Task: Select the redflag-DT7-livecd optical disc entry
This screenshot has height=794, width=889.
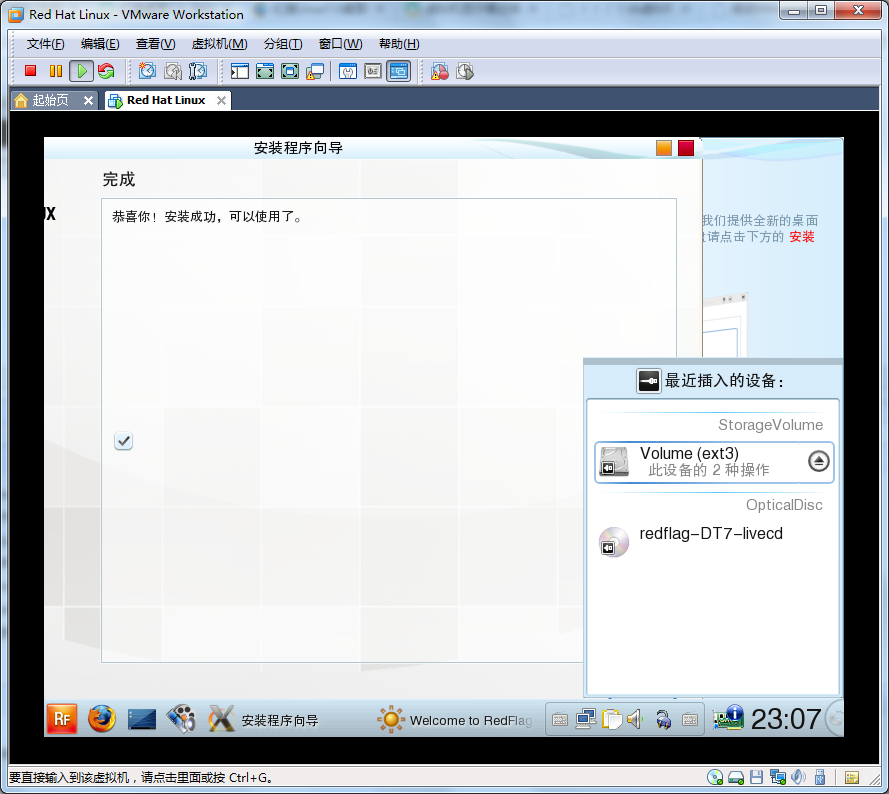Action: 714,542
